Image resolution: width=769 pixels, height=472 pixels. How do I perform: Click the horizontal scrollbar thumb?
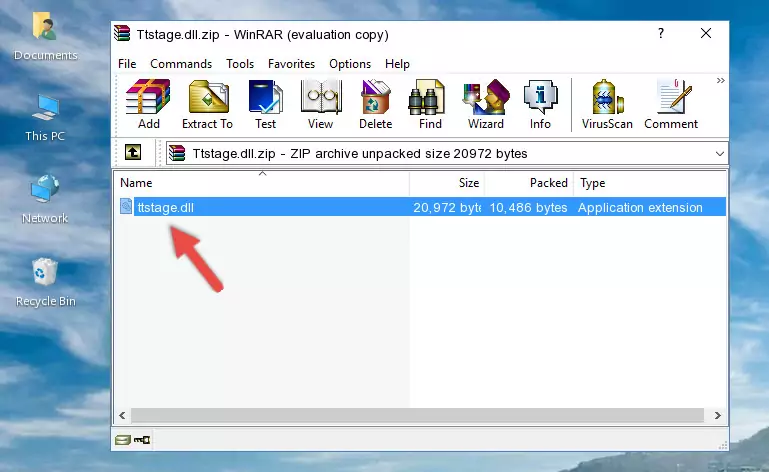pos(417,416)
